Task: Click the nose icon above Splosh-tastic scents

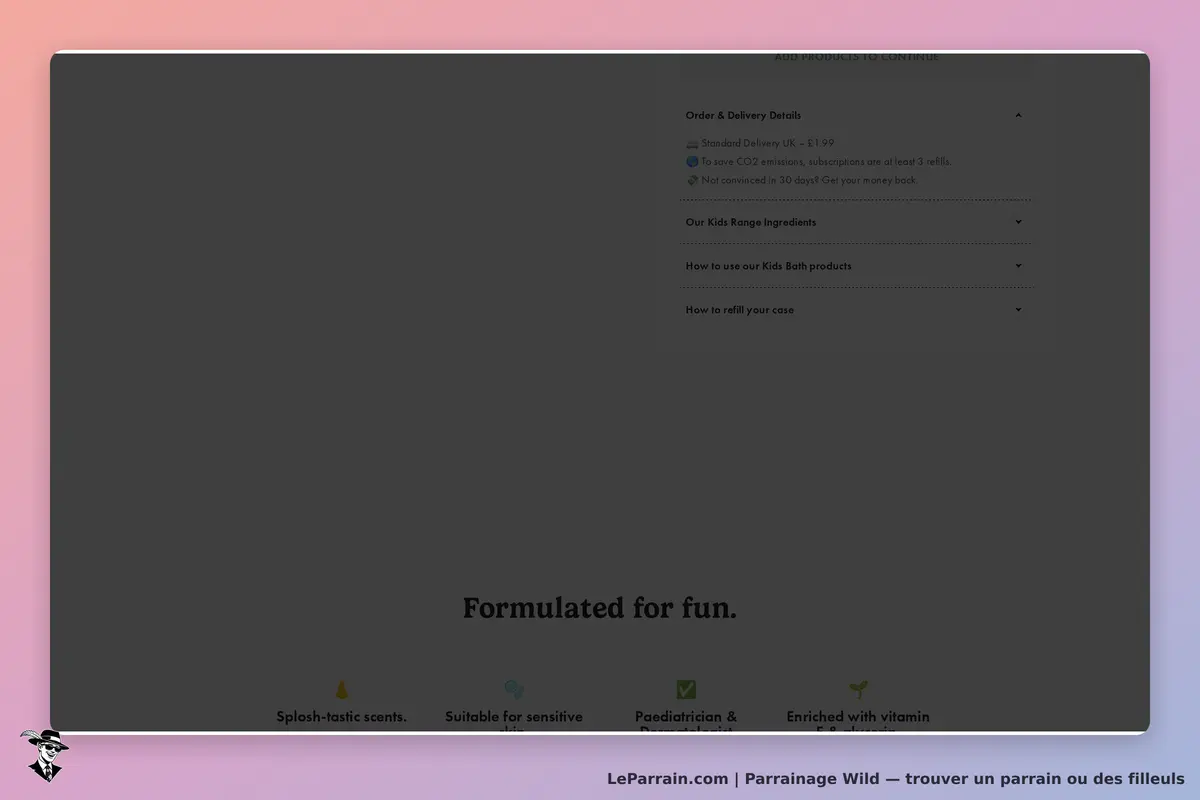Action: (x=342, y=690)
